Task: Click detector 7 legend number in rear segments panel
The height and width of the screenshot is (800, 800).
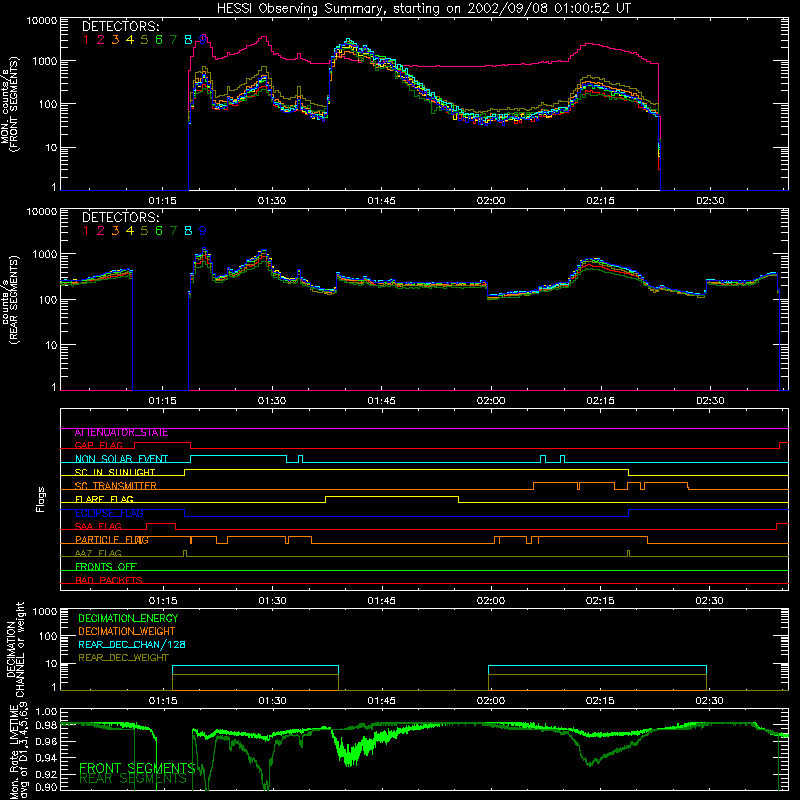Action: (x=173, y=231)
